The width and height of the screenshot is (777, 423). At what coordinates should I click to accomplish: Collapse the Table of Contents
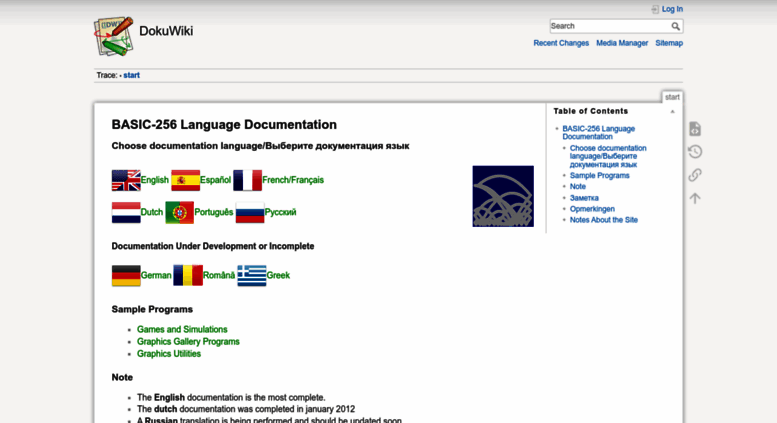(672, 111)
